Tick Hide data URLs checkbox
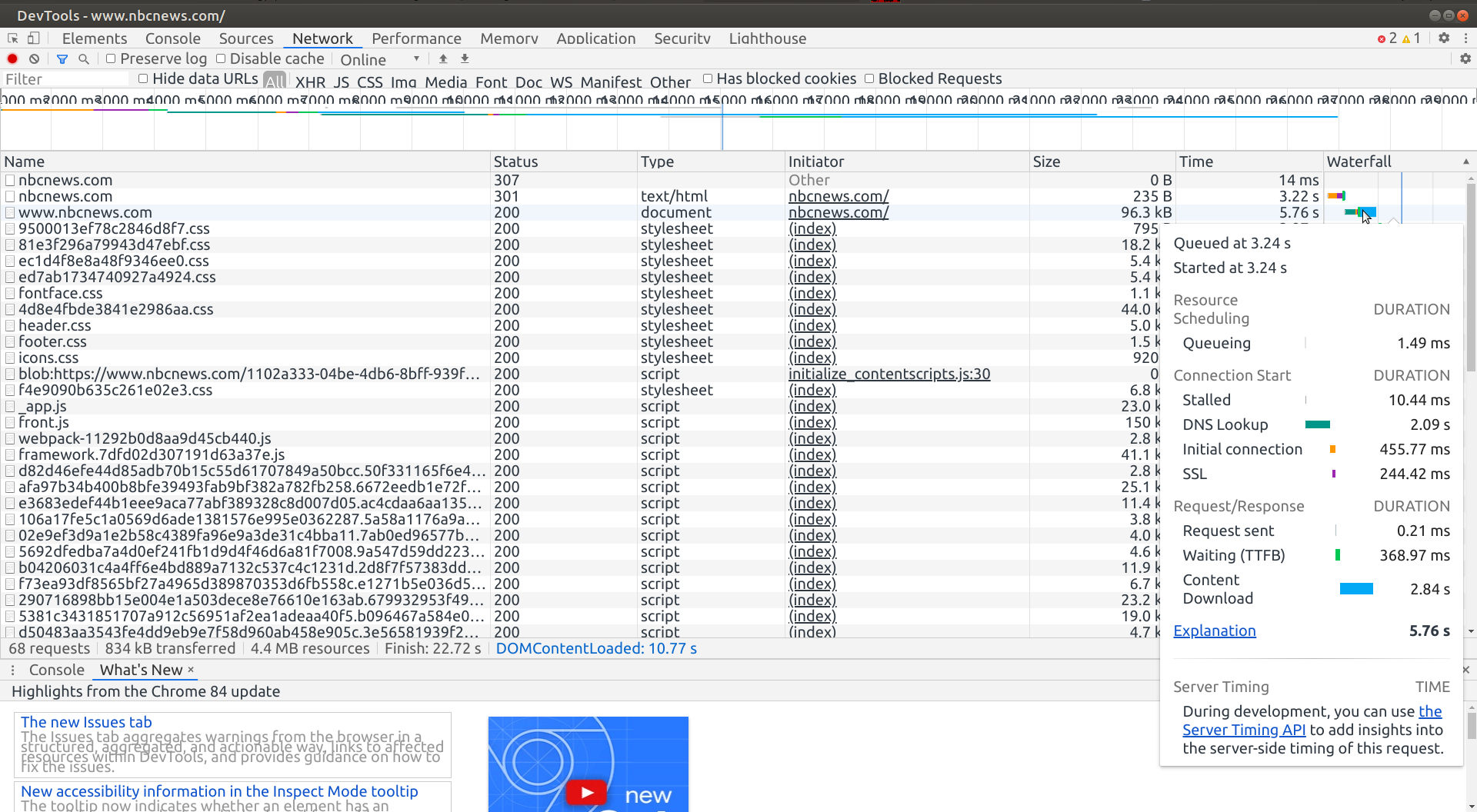The image size is (1477, 812). (143, 78)
